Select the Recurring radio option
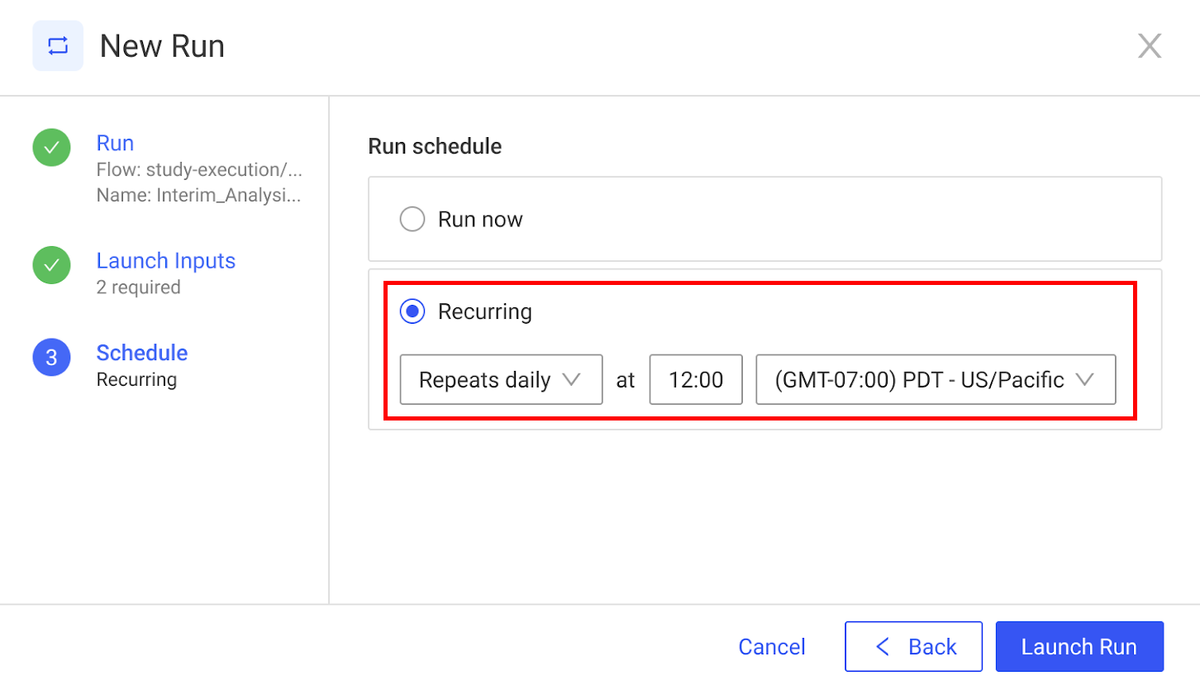Viewport: 1200px width, 684px height. click(412, 311)
